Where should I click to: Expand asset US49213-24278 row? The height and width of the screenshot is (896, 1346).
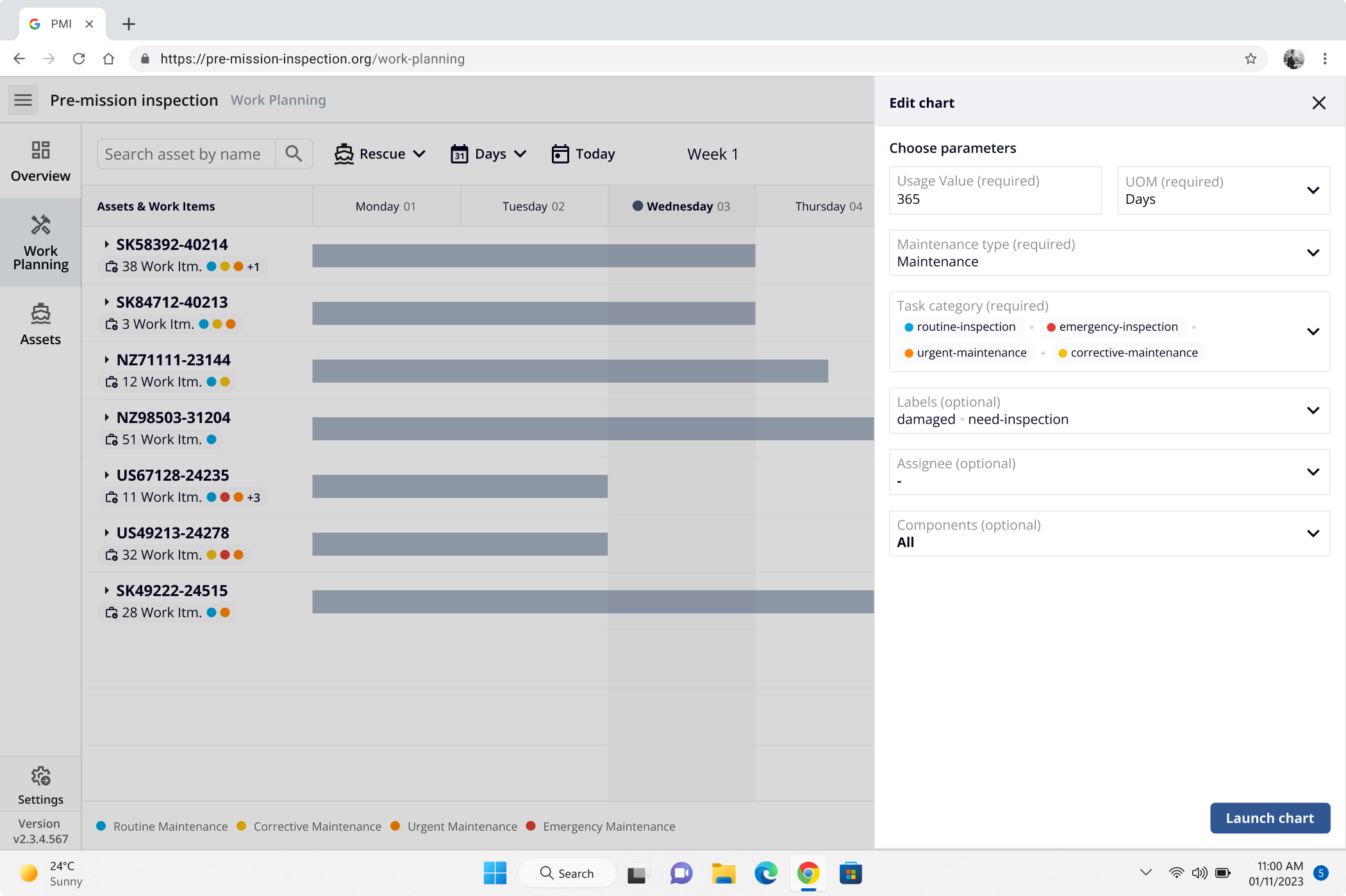[x=106, y=533]
